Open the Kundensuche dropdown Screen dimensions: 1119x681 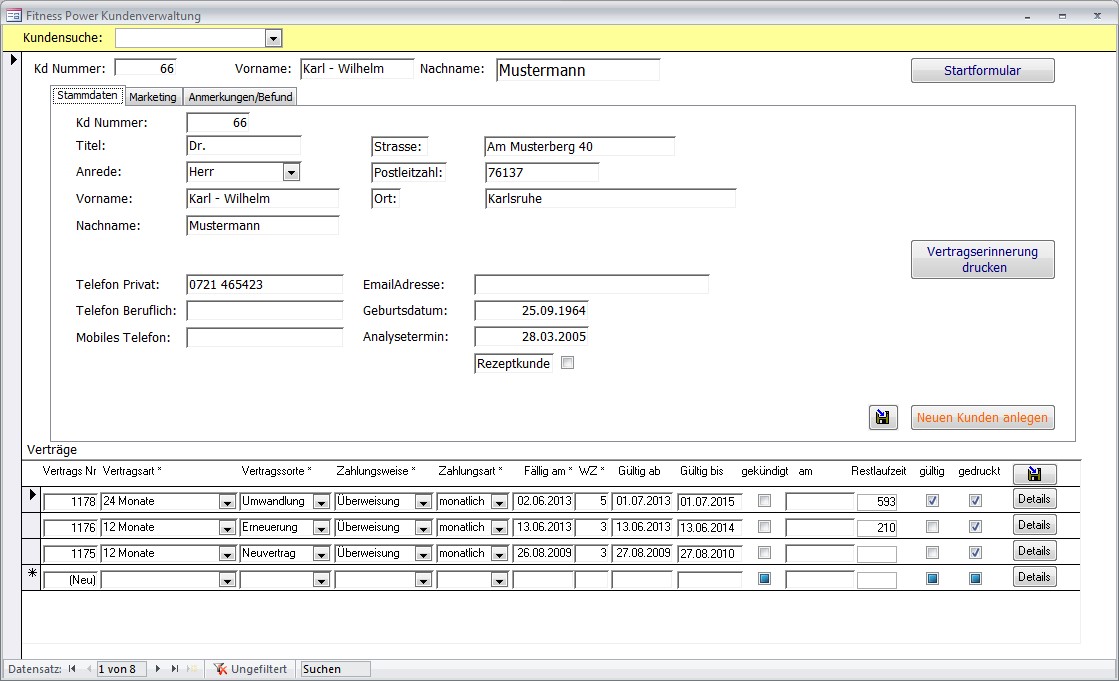[x=273, y=38]
